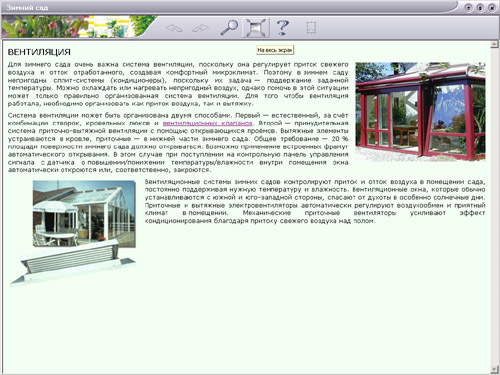The height and width of the screenshot is (375, 500).
Task: Close the Зимний сад window
Action: coord(492,7)
